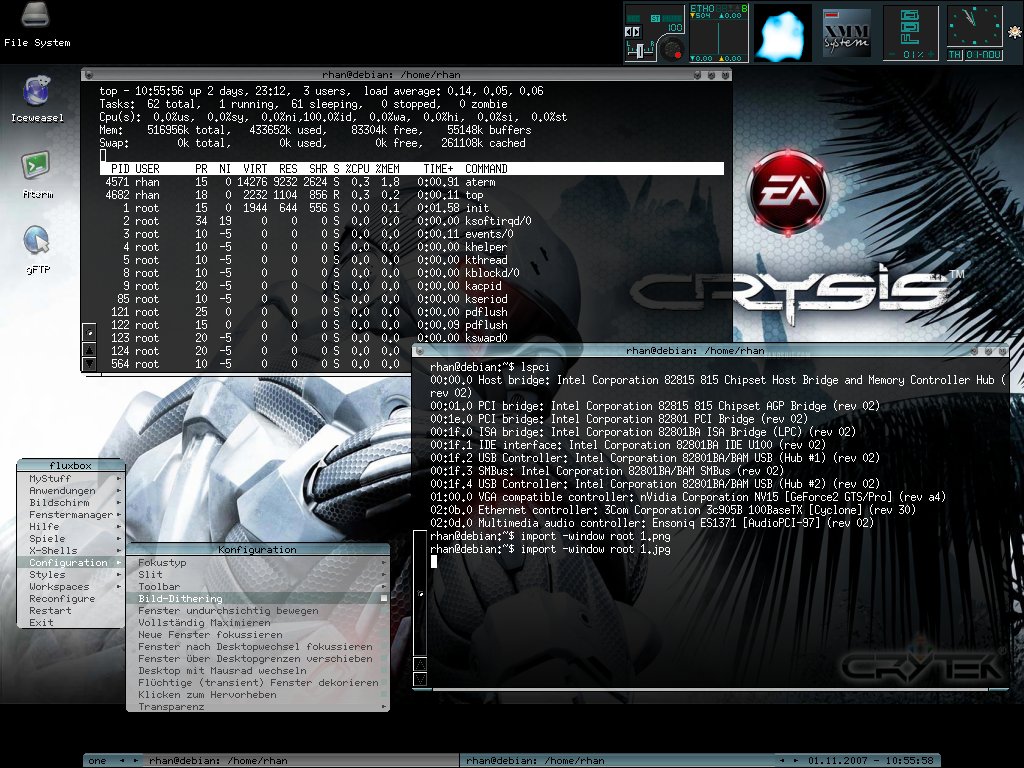Launch the Iceweasel browser icon
Image resolution: width=1024 pixels, height=768 pixels.
(36, 93)
